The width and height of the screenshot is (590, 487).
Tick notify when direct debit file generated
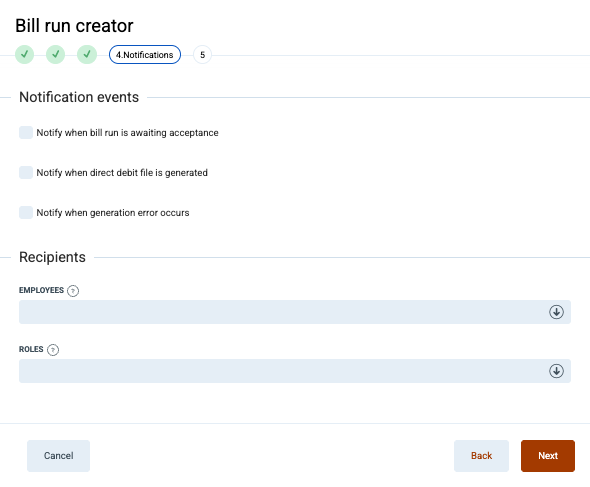coord(26,172)
